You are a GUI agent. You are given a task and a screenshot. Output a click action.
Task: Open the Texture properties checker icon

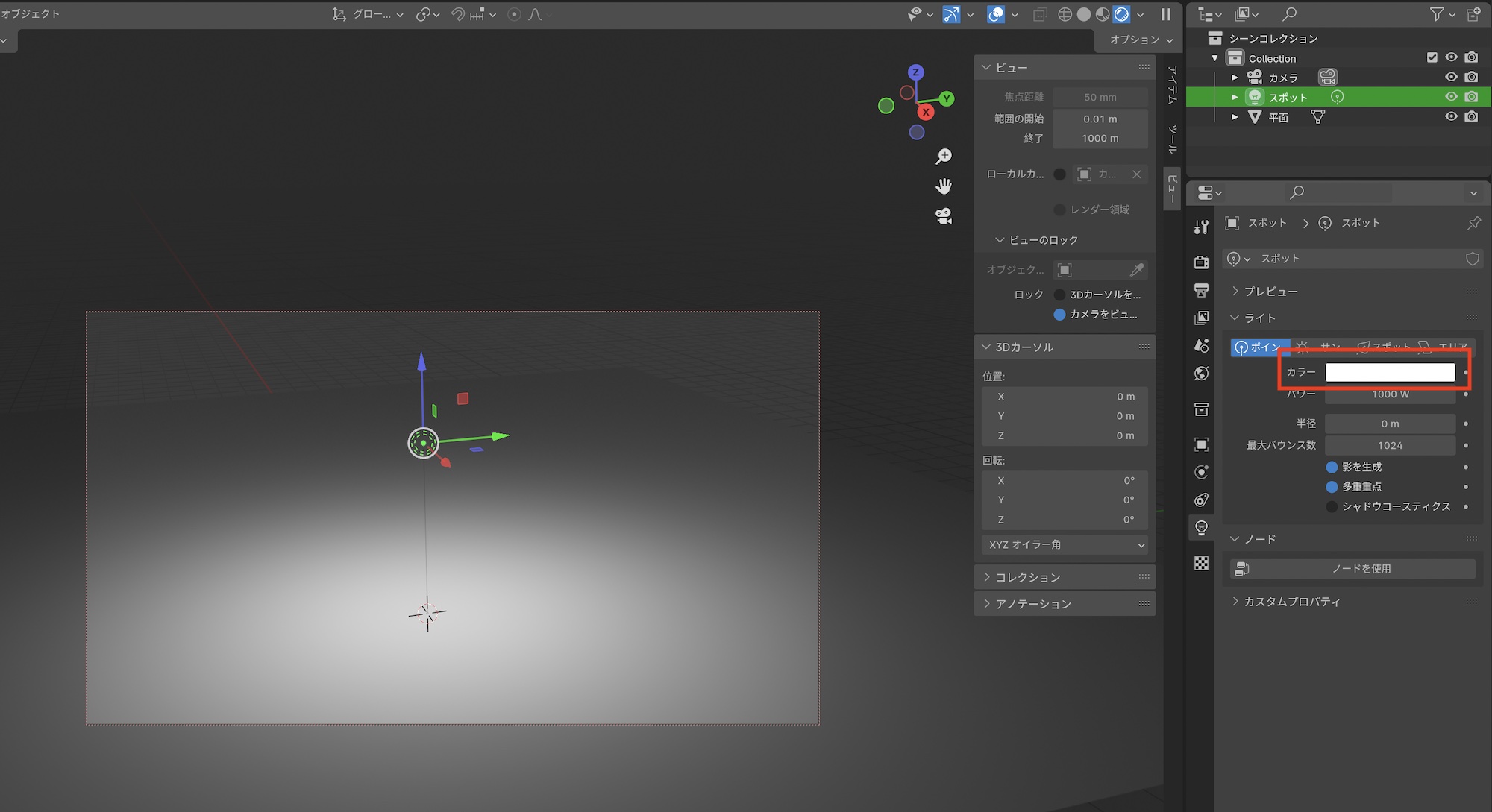click(x=1201, y=563)
